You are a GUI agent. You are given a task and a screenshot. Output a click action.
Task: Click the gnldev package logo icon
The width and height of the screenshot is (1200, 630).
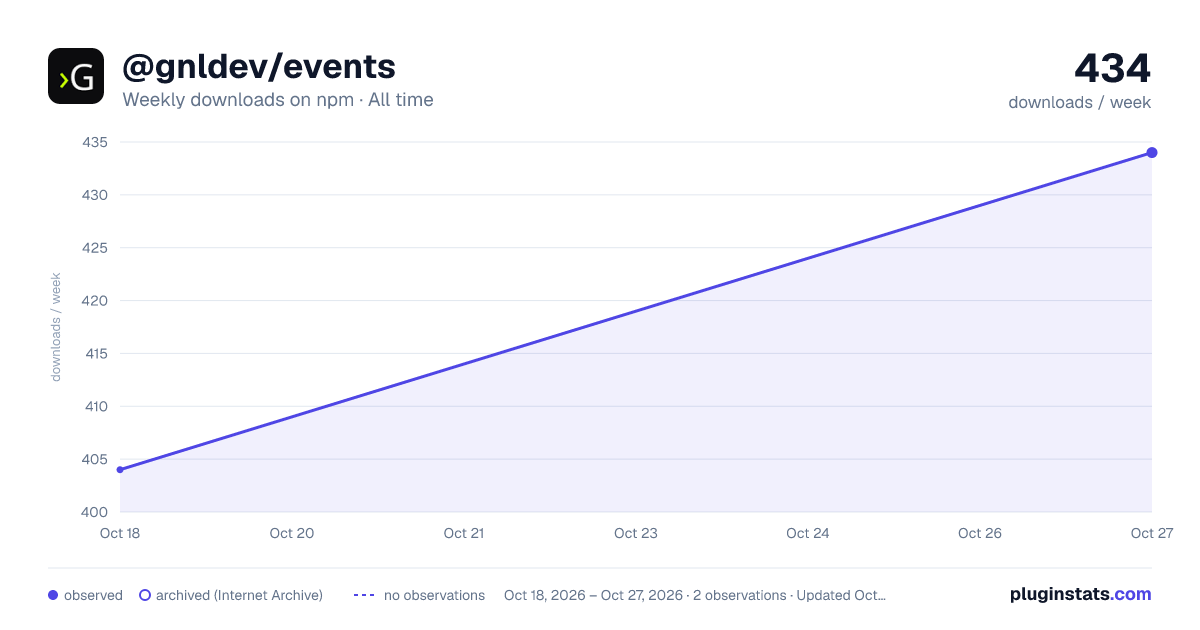click(x=76, y=76)
